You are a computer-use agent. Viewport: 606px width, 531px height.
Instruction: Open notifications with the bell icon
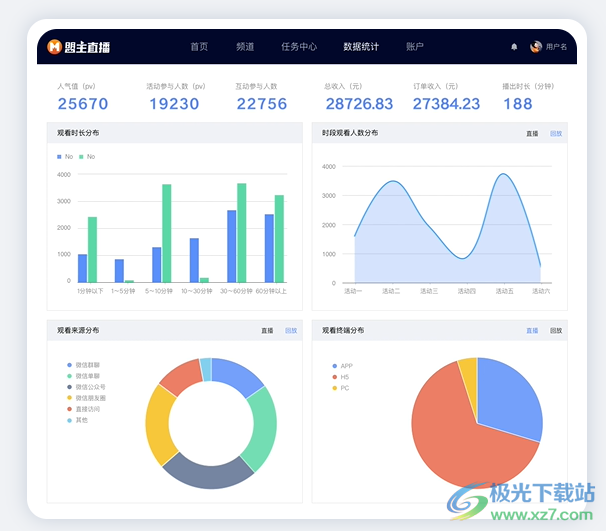[x=514, y=47]
